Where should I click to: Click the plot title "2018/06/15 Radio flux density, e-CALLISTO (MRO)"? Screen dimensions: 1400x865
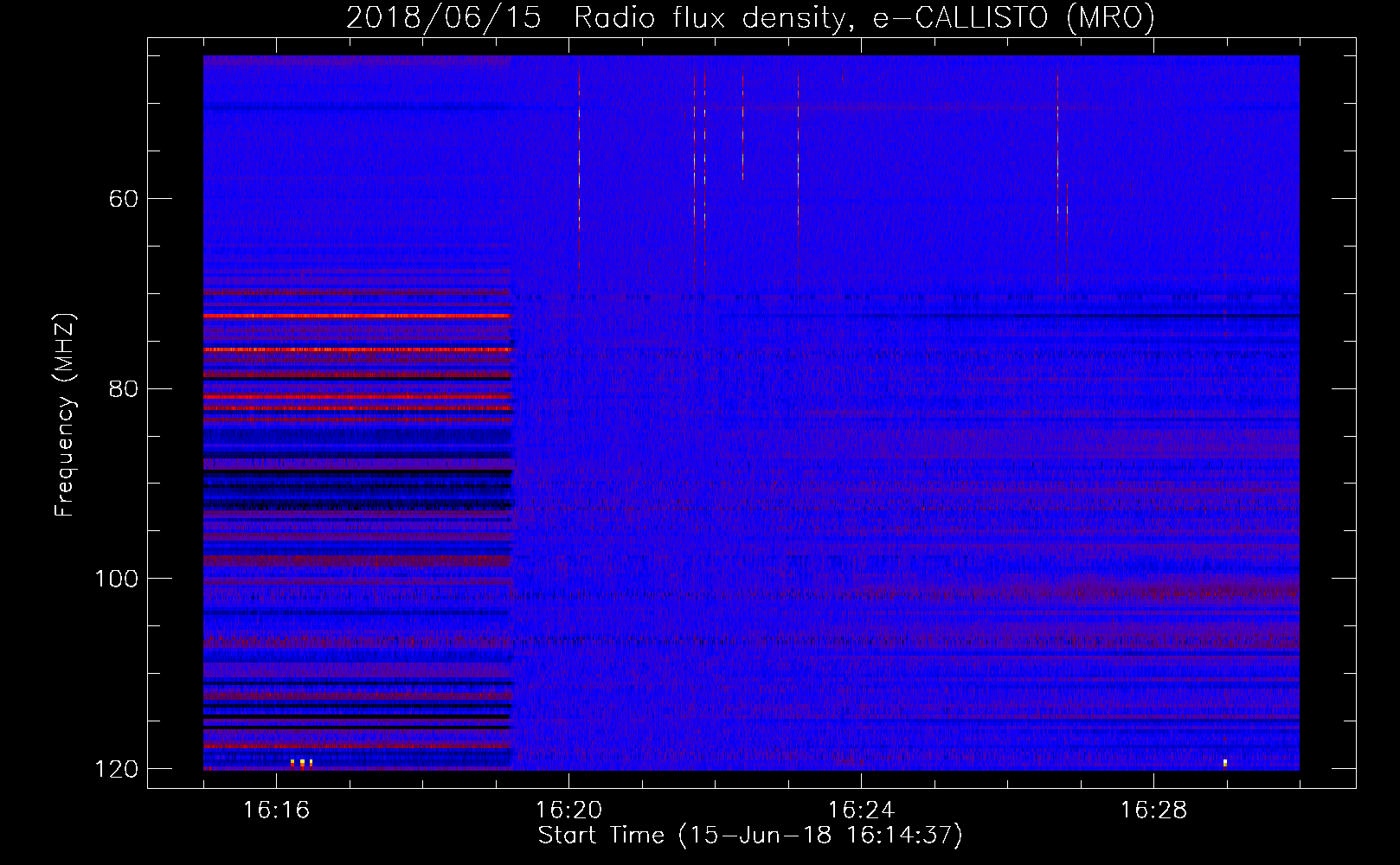[750, 17]
